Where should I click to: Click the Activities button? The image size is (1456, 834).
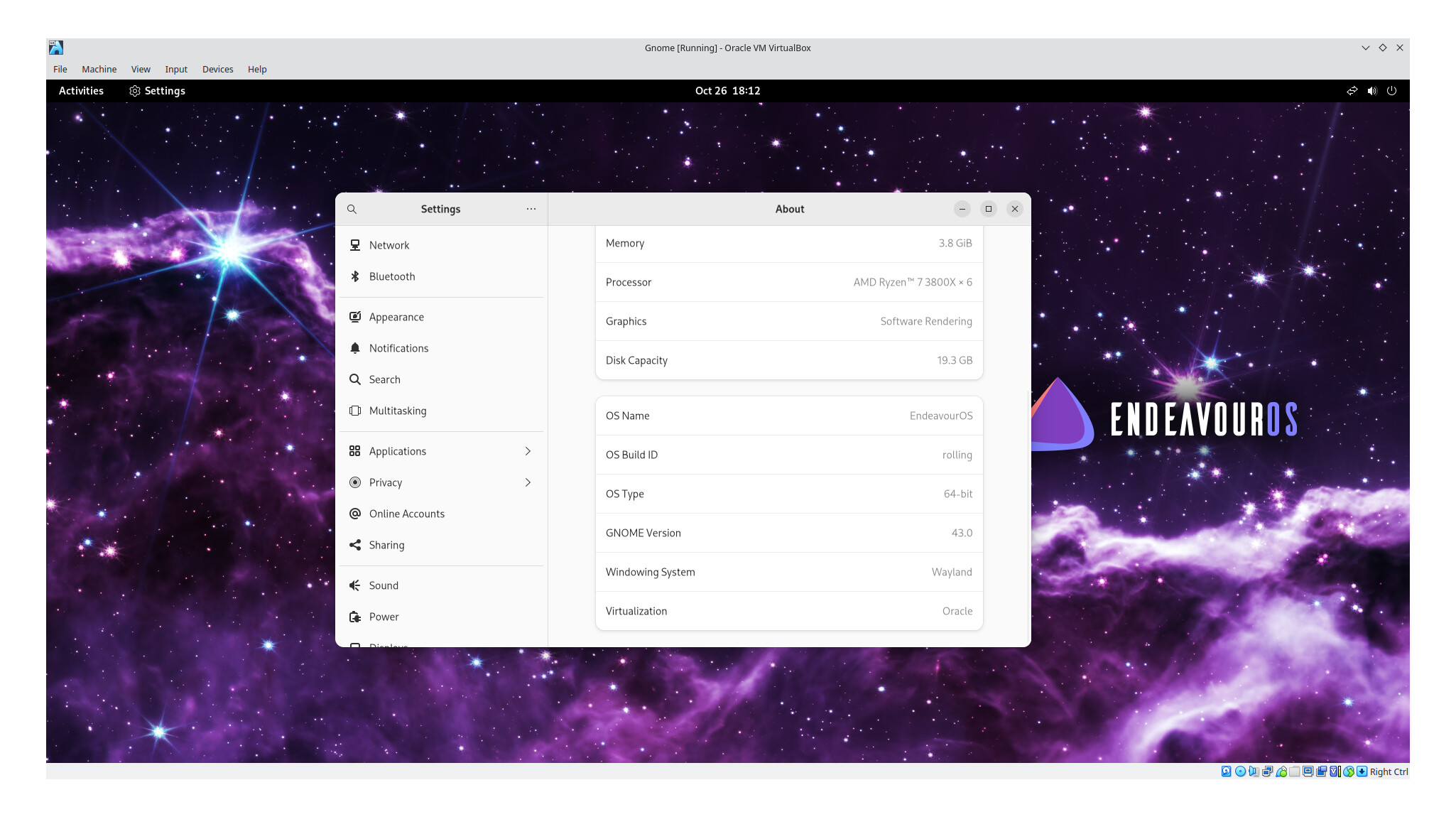coord(81,91)
